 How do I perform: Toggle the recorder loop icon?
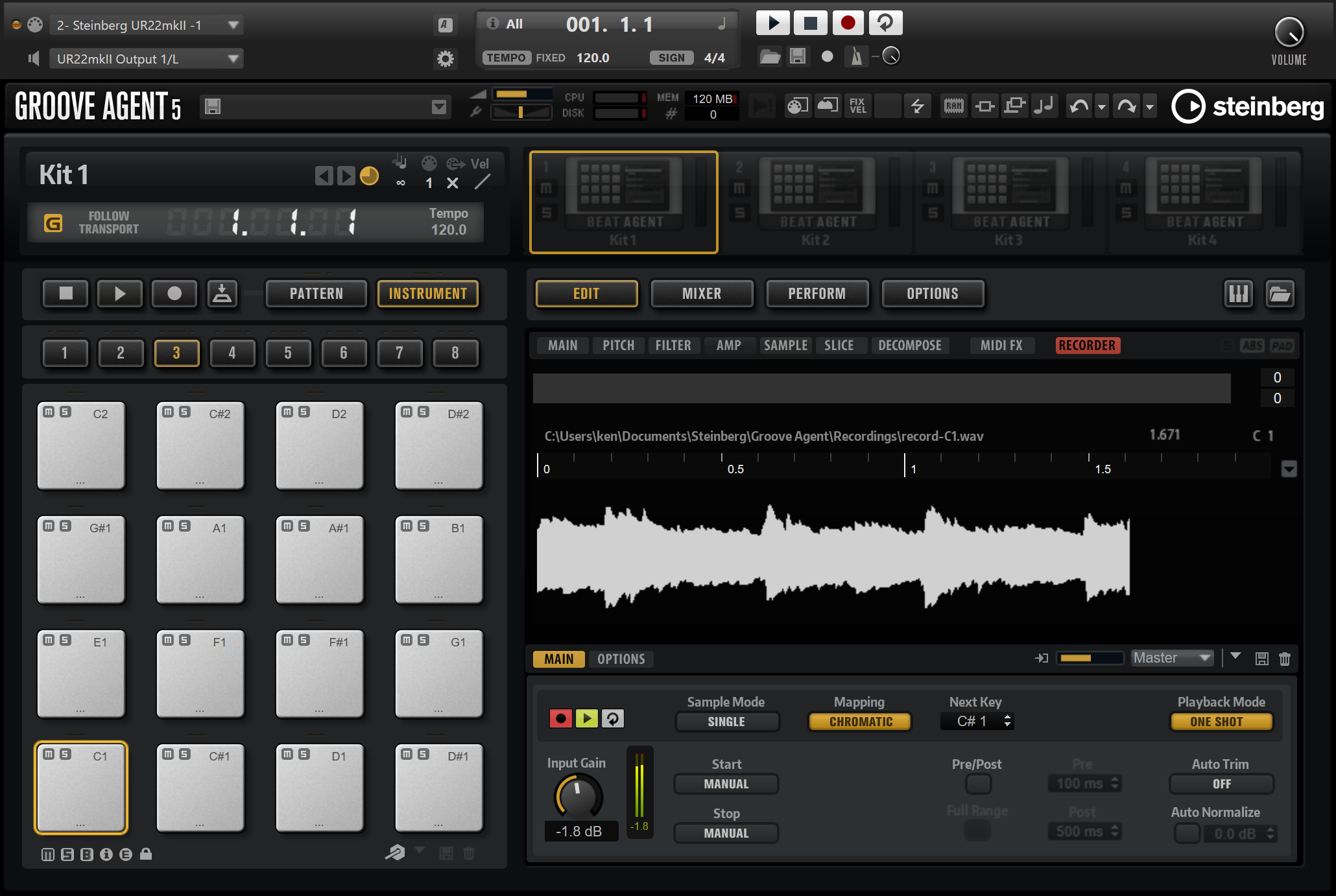tap(613, 718)
